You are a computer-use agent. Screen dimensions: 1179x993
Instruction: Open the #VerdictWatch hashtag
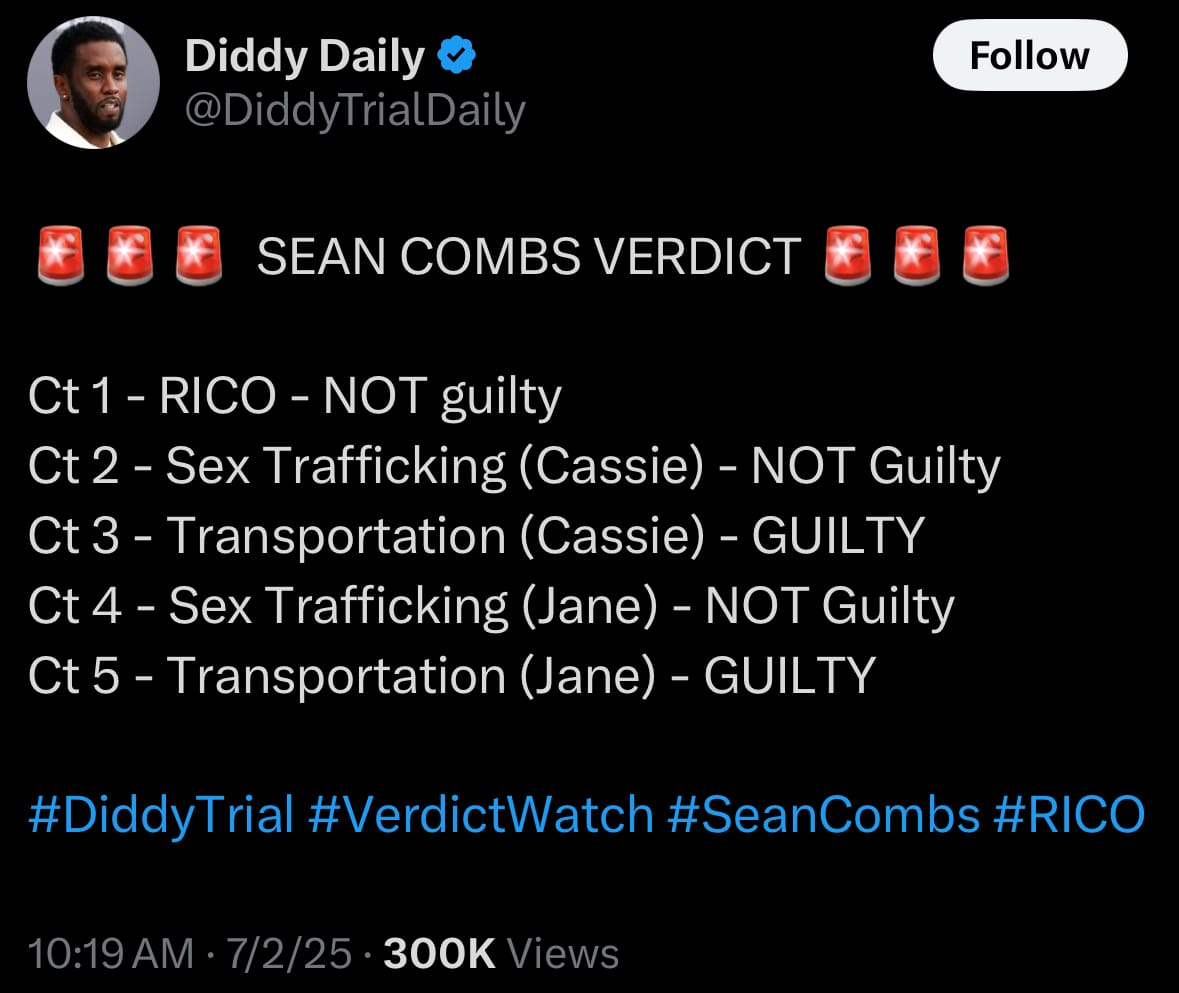click(480, 815)
